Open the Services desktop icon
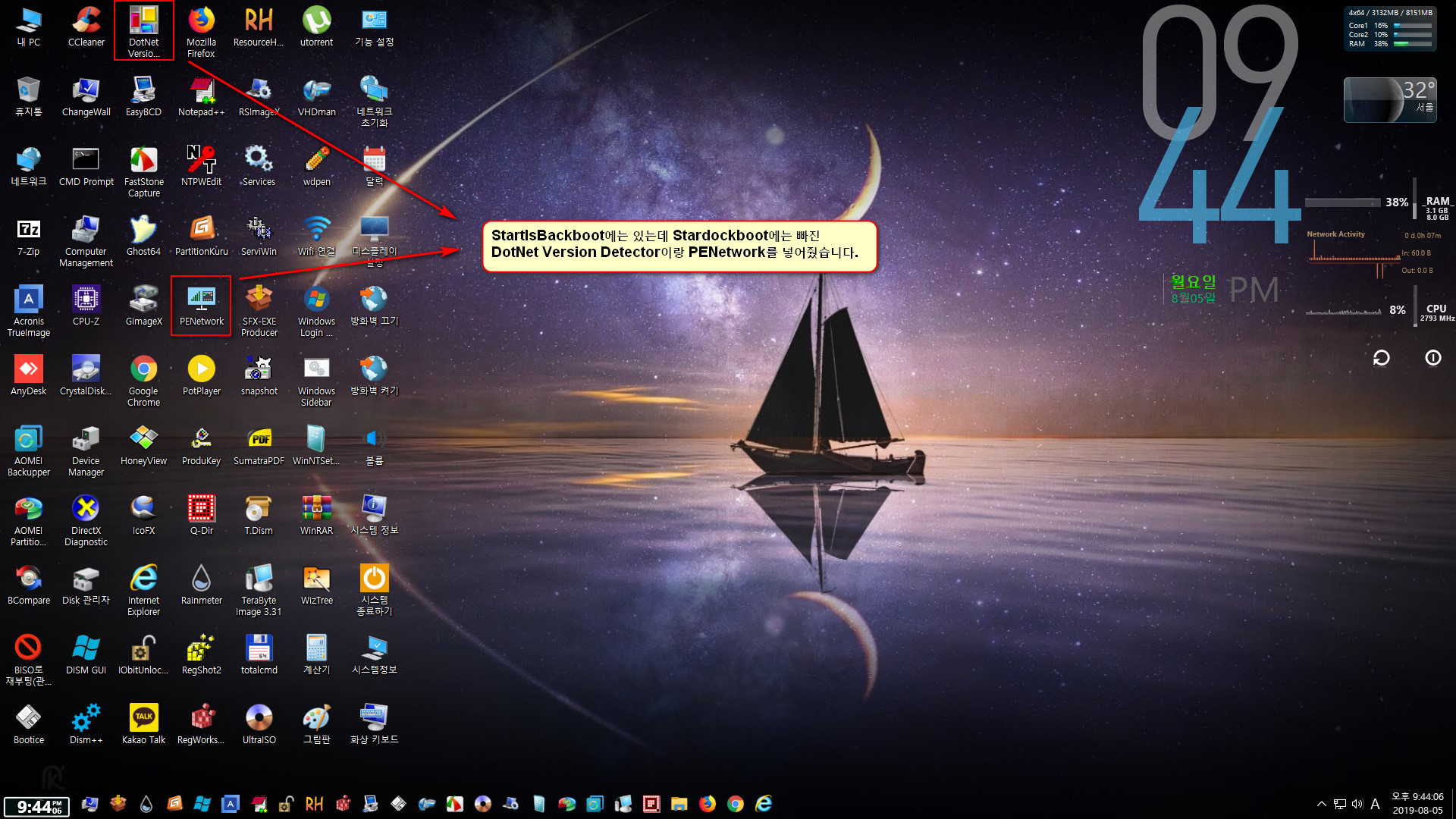The image size is (1456, 819). (259, 166)
